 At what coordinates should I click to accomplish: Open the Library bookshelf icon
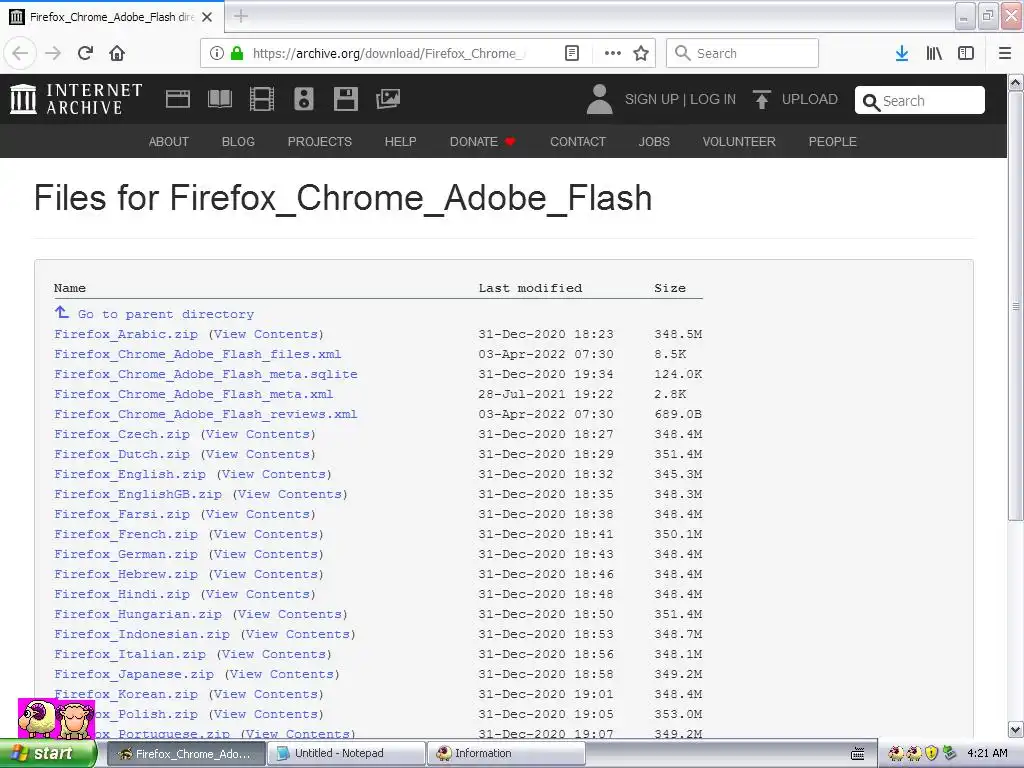point(934,53)
